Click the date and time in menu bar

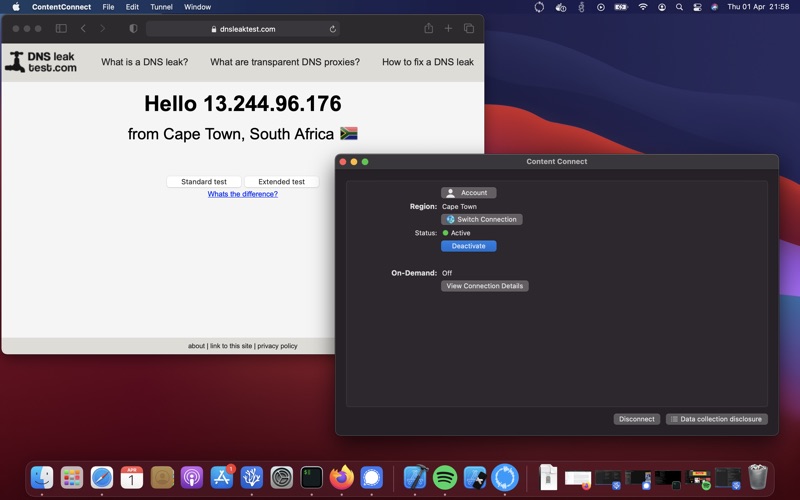pyautogui.click(x=758, y=7)
